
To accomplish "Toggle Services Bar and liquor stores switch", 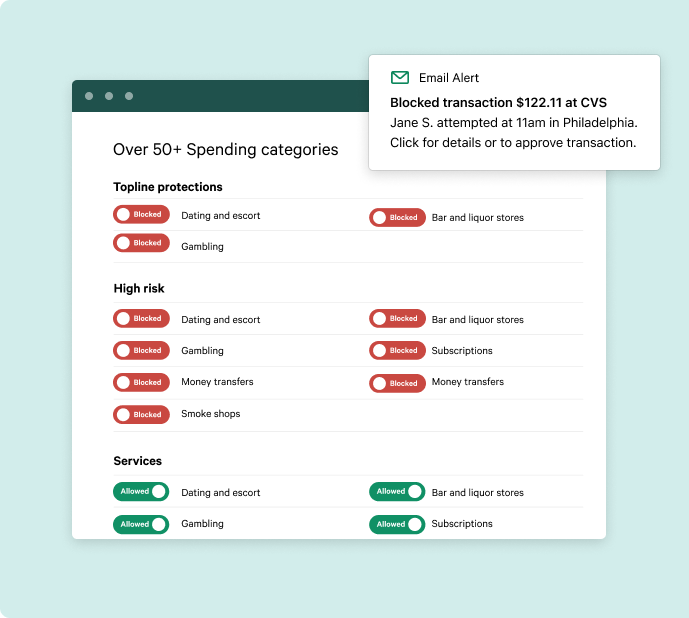I will tap(397, 492).
